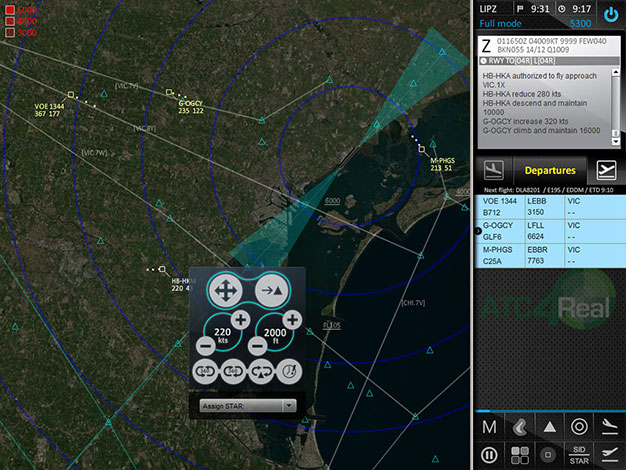Click the left 360 orbit button

click(x=205, y=370)
